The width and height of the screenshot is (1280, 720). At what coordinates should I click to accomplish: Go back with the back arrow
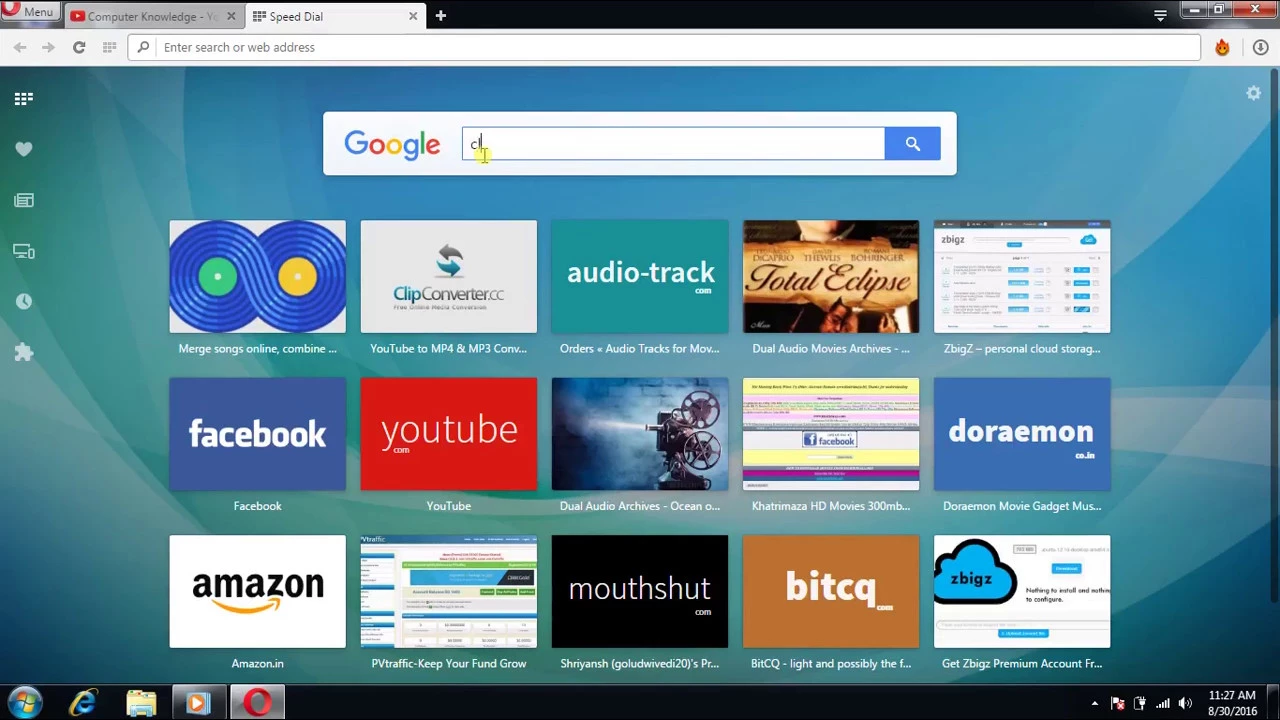pyautogui.click(x=20, y=47)
